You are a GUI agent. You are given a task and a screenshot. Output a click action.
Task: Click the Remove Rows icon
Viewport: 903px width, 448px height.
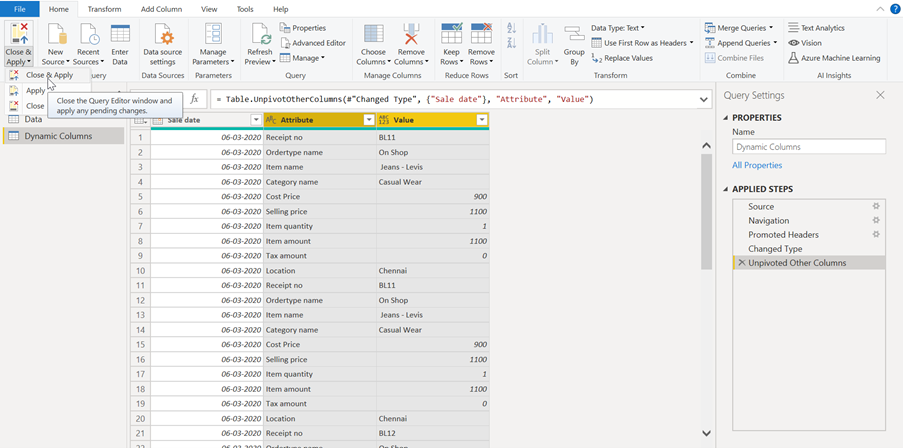tap(481, 34)
